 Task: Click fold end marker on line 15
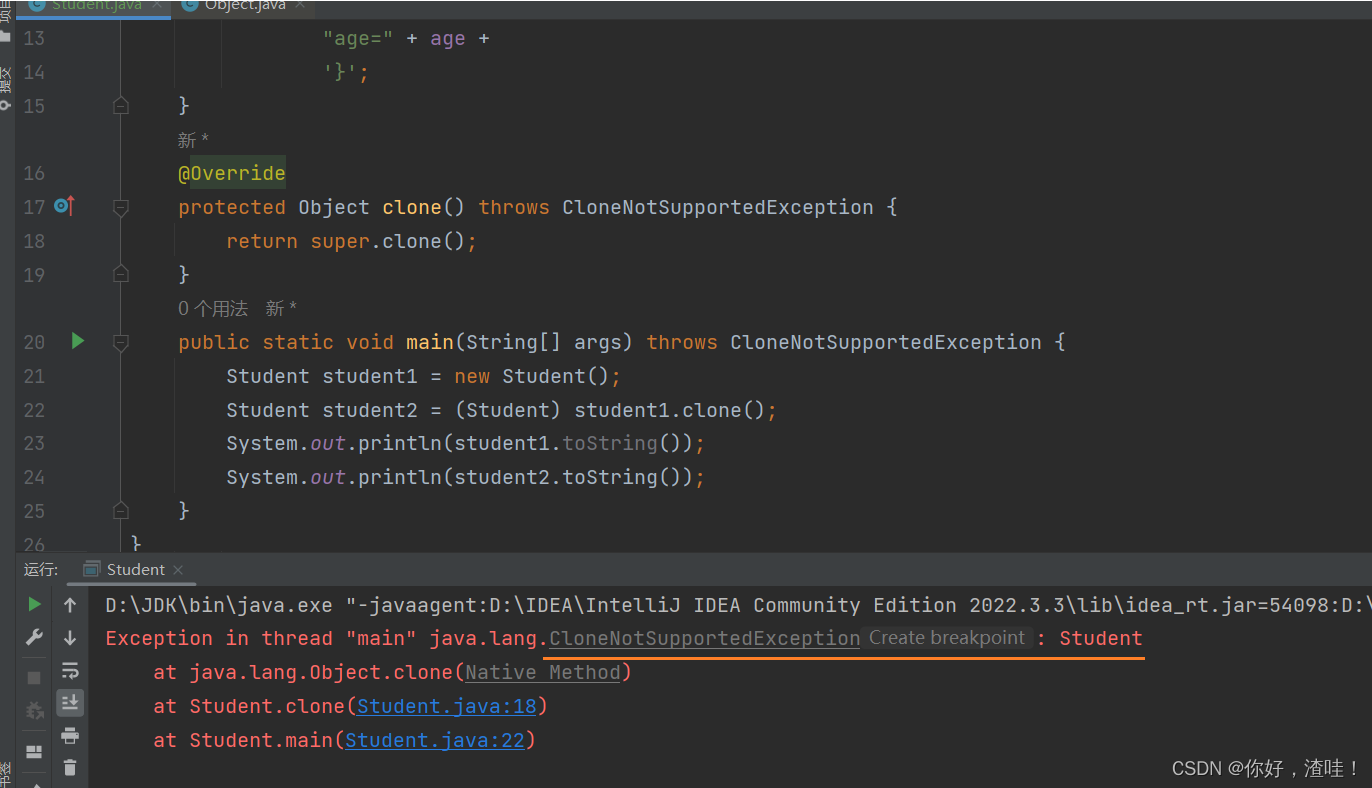pos(121,105)
